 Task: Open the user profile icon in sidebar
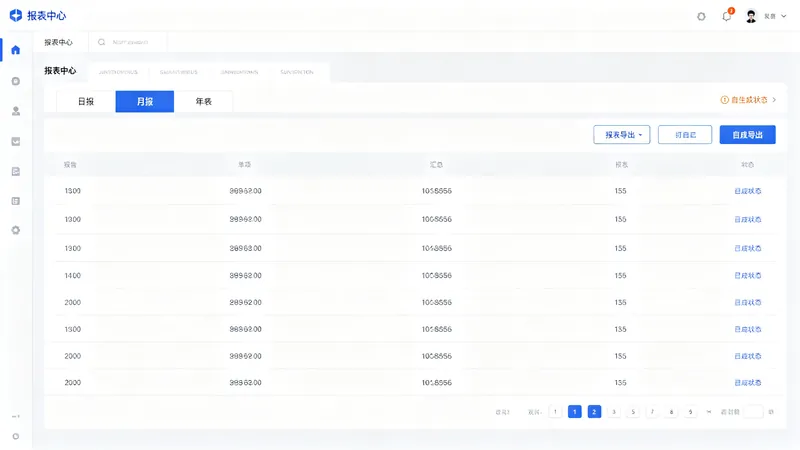[x=16, y=111]
